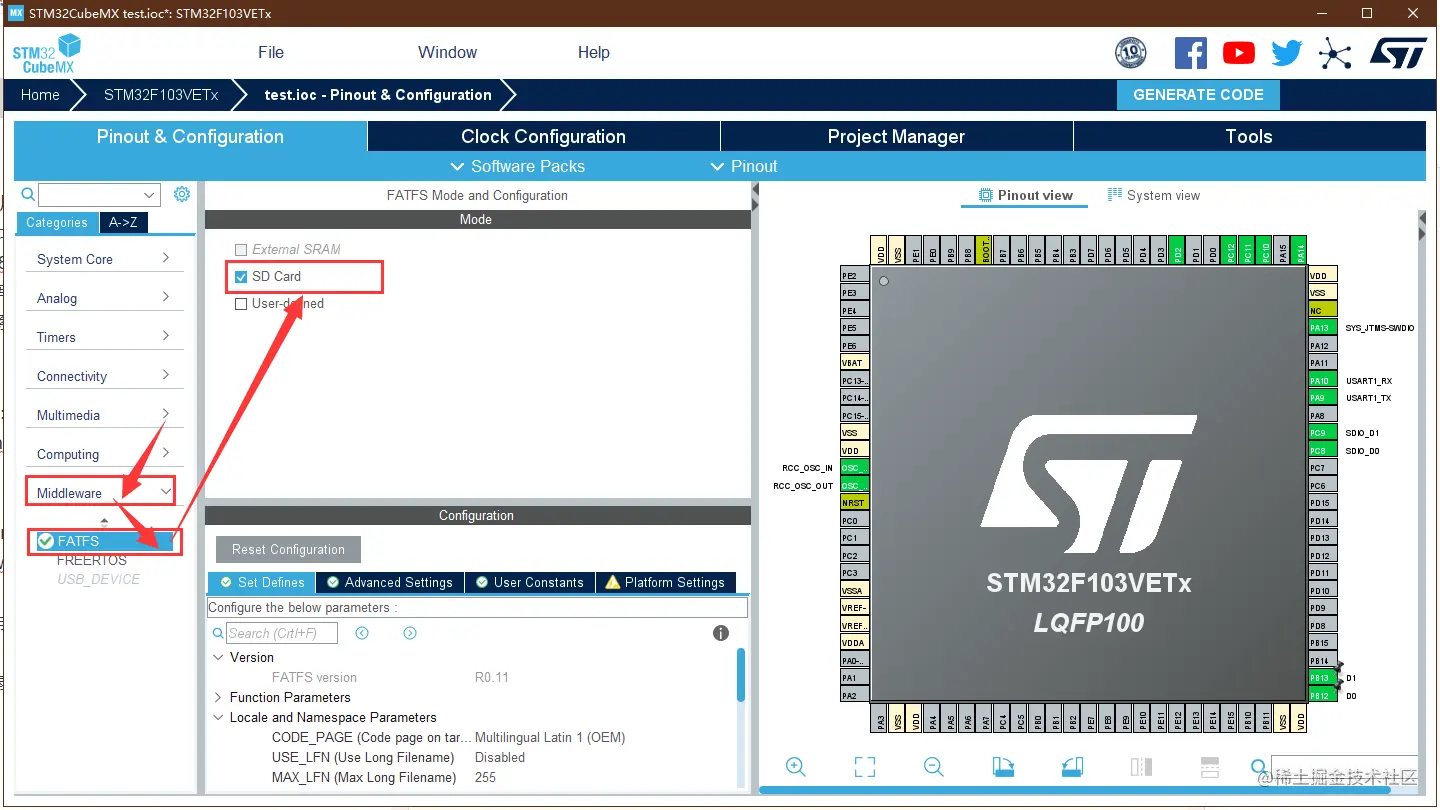
Task: Open the Window menu
Action: (x=447, y=53)
